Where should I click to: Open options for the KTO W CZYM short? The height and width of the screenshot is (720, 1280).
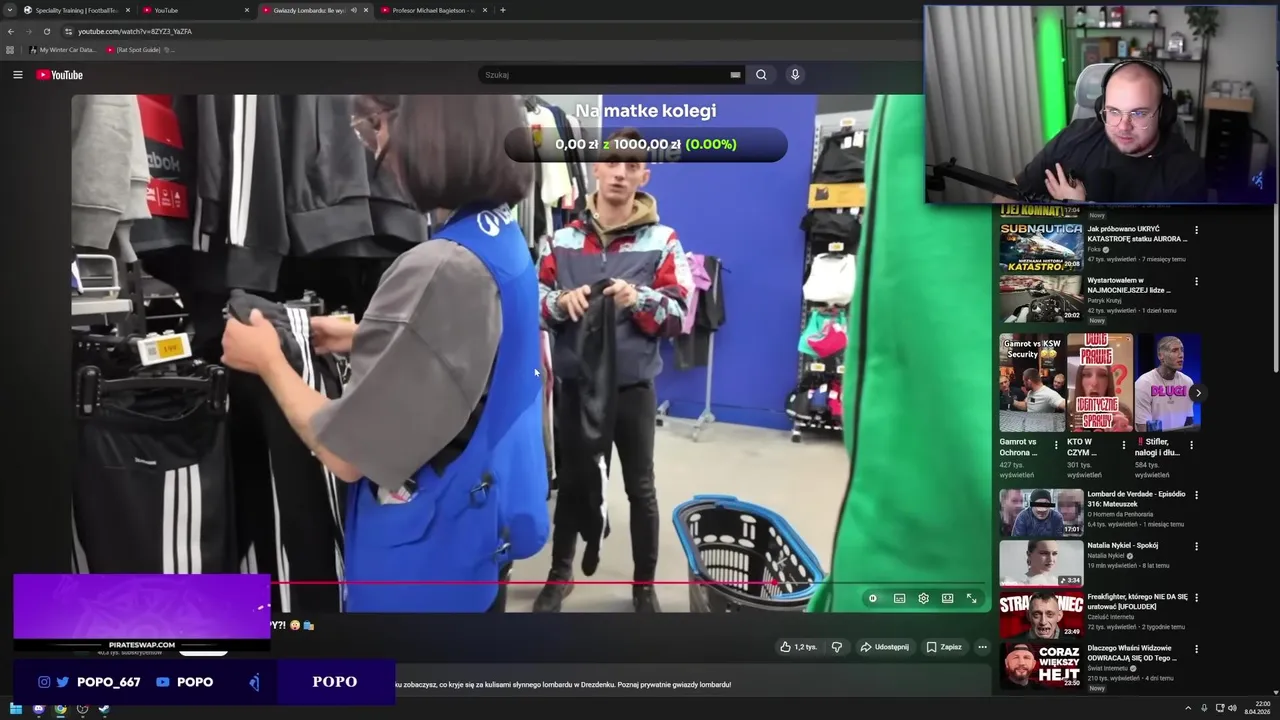tap(1123, 446)
